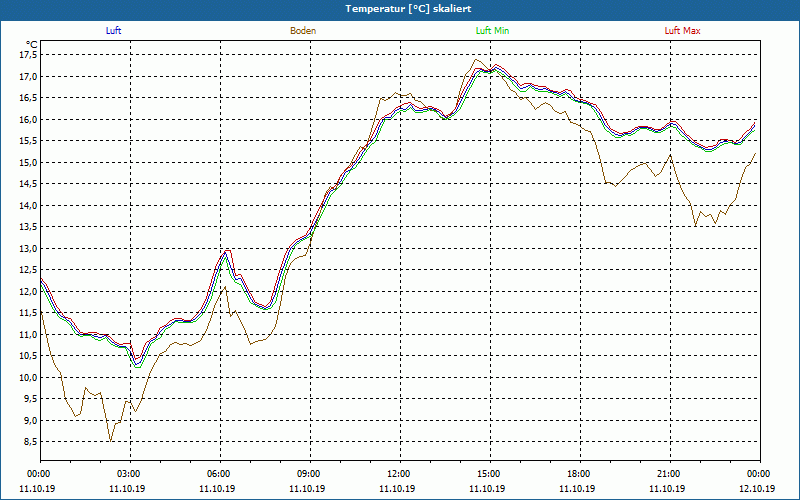Screen dimensions: 800x500
Task: Click the 14,5 y-axis value
Action: [x=29, y=184]
